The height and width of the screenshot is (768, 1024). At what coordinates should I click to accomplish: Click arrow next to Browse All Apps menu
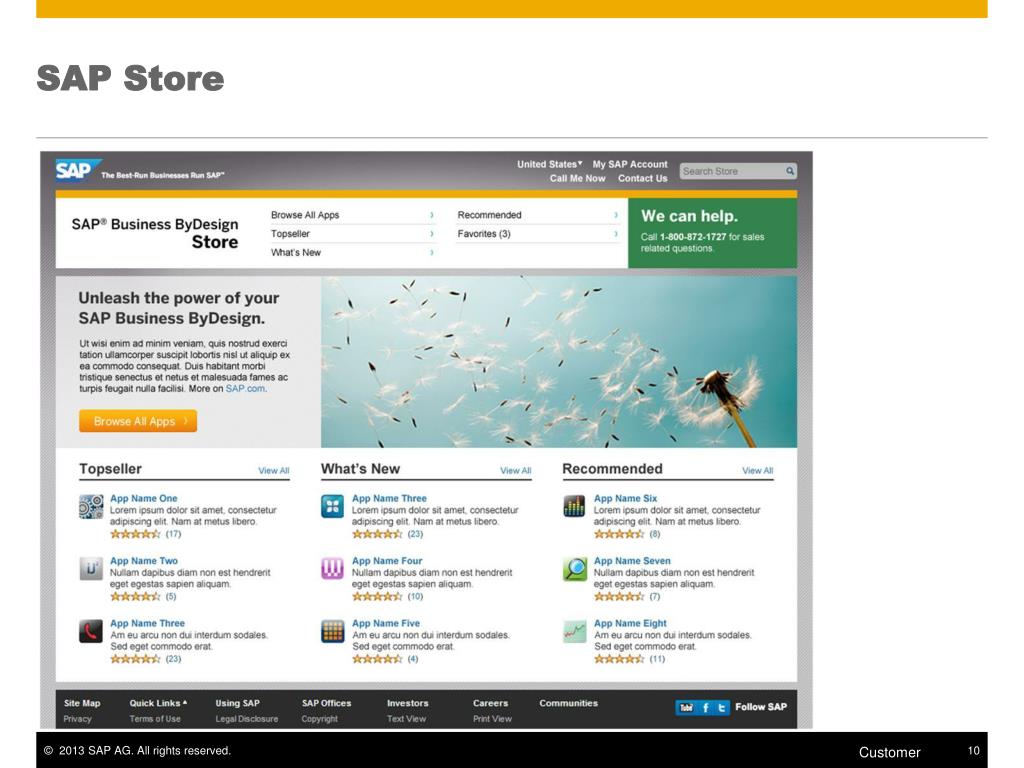[x=432, y=215]
